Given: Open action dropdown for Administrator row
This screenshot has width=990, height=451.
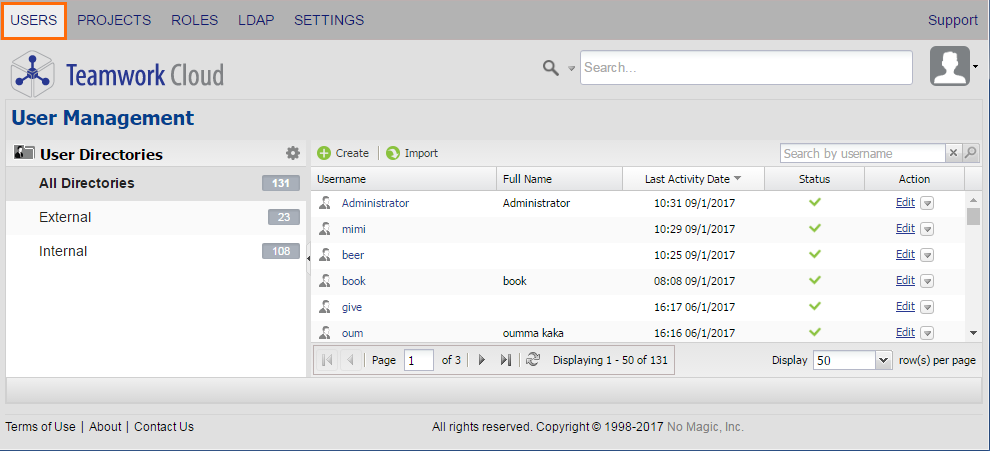Looking at the screenshot, I should pyautogui.click(x=927, y=203).
